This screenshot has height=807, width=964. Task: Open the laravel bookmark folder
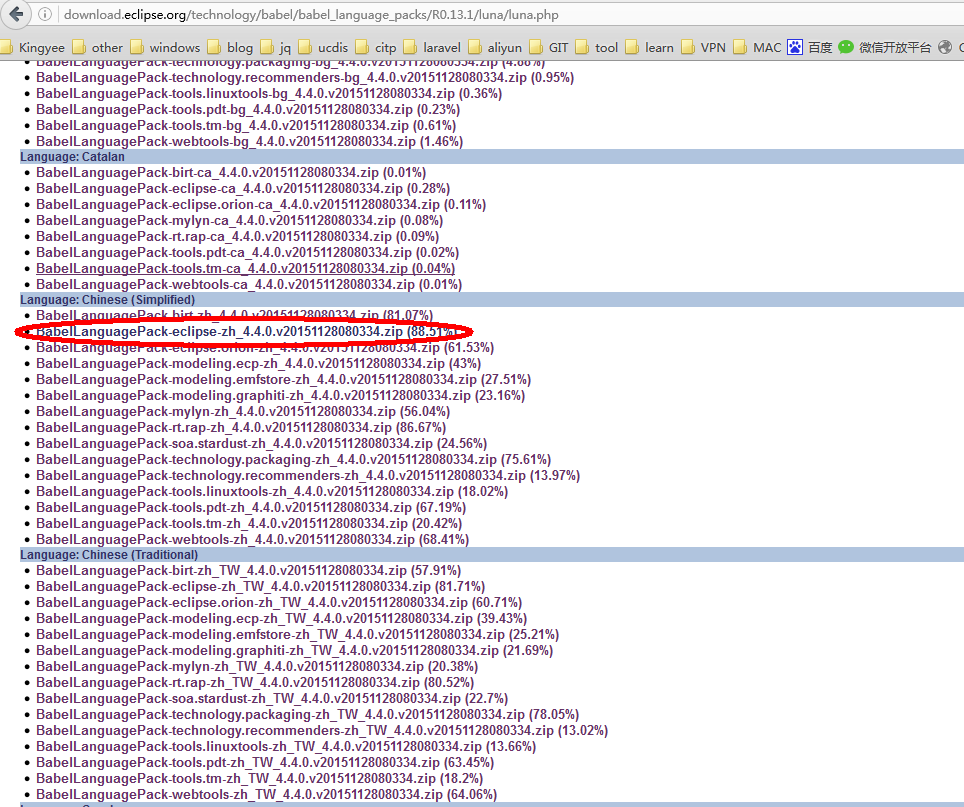click(x=432, y=47)
